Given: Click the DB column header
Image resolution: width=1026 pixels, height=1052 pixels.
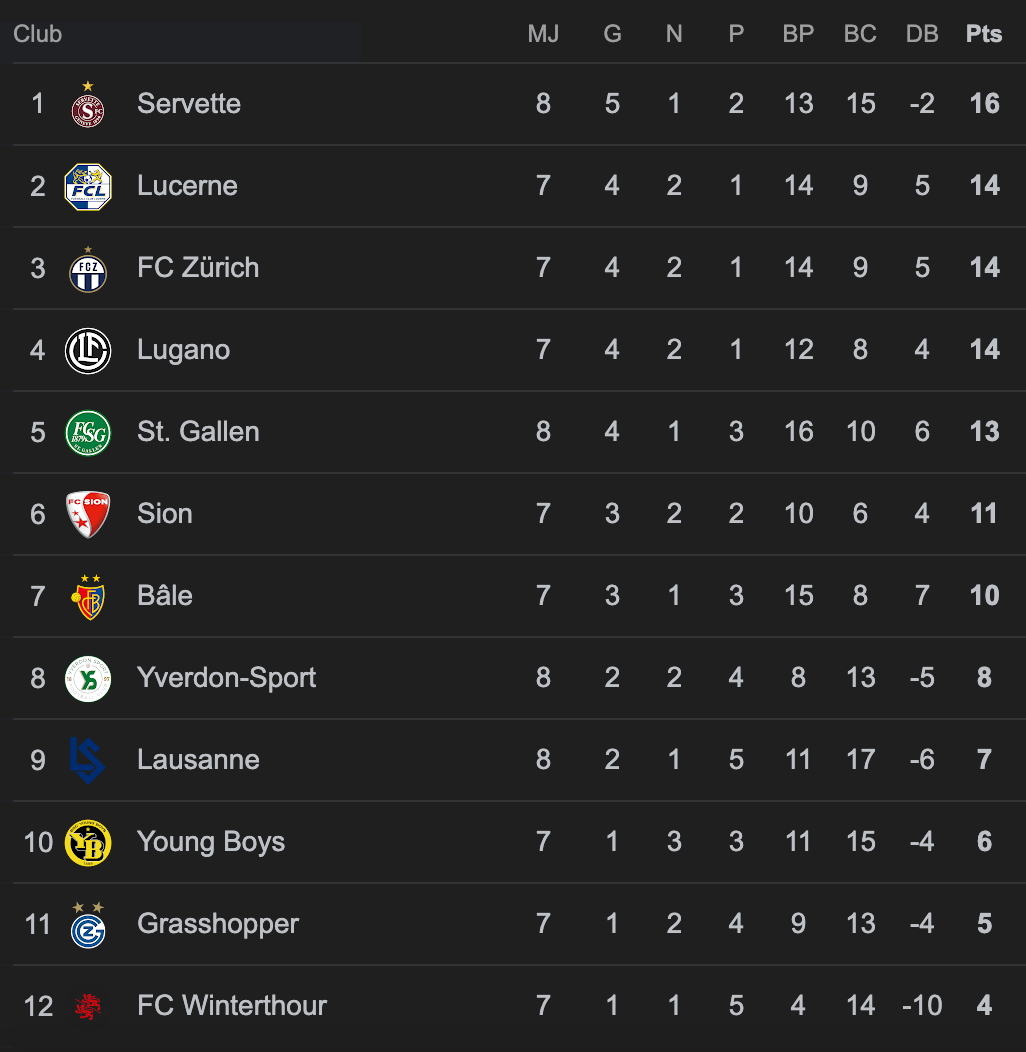Looking at the screenshot, I should [x=922, y=34].
